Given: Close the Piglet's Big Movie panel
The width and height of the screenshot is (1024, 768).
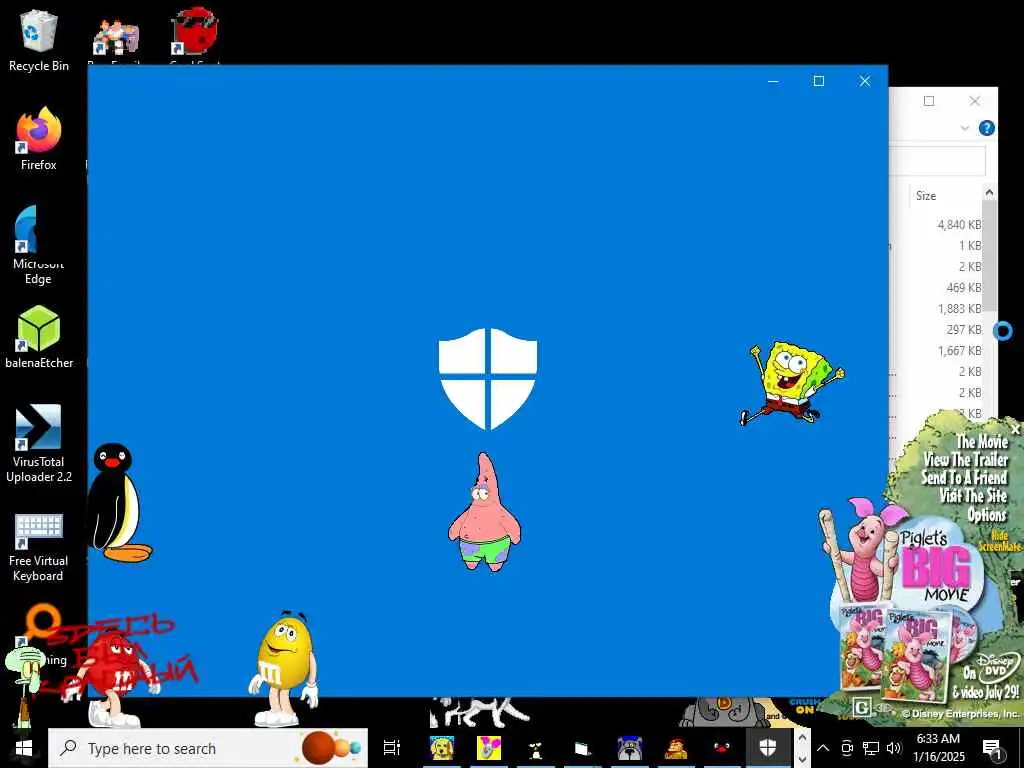Looking at the screenshot, I should tap(1016, 430).
